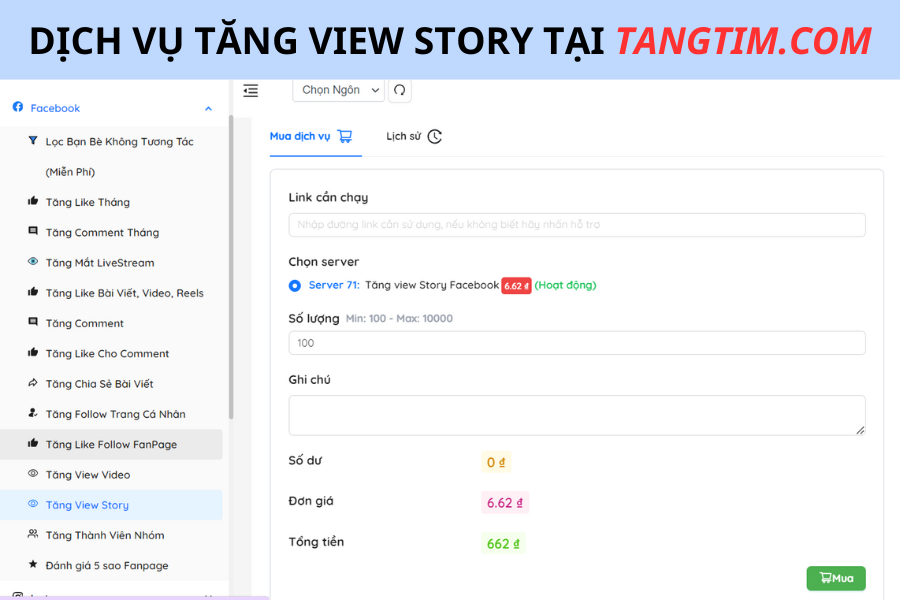
Task: Open Tăng Like Follow FanPage
Action: point(111,444)
